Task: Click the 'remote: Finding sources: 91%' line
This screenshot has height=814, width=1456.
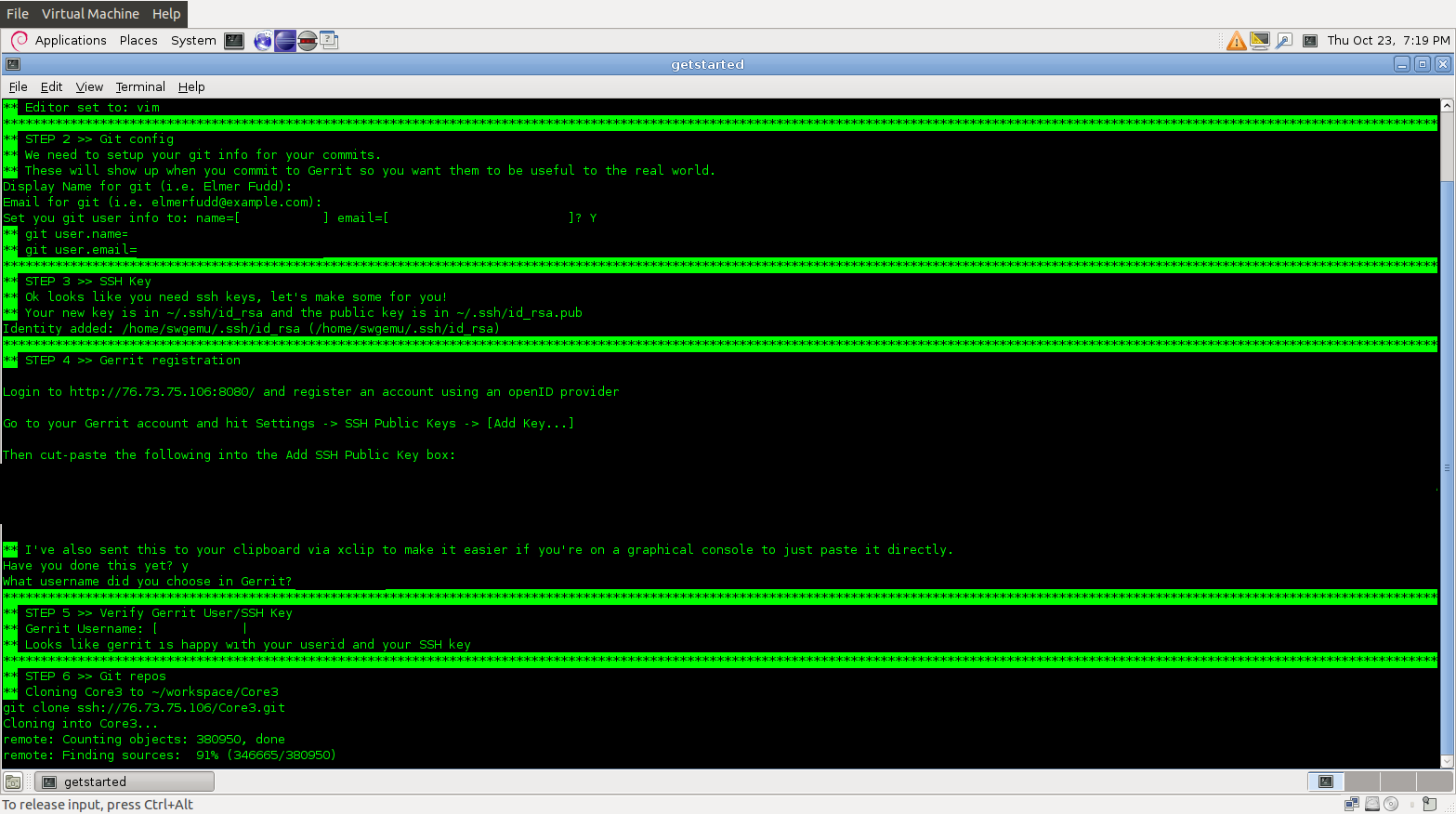Action: [x=169, y=755]
